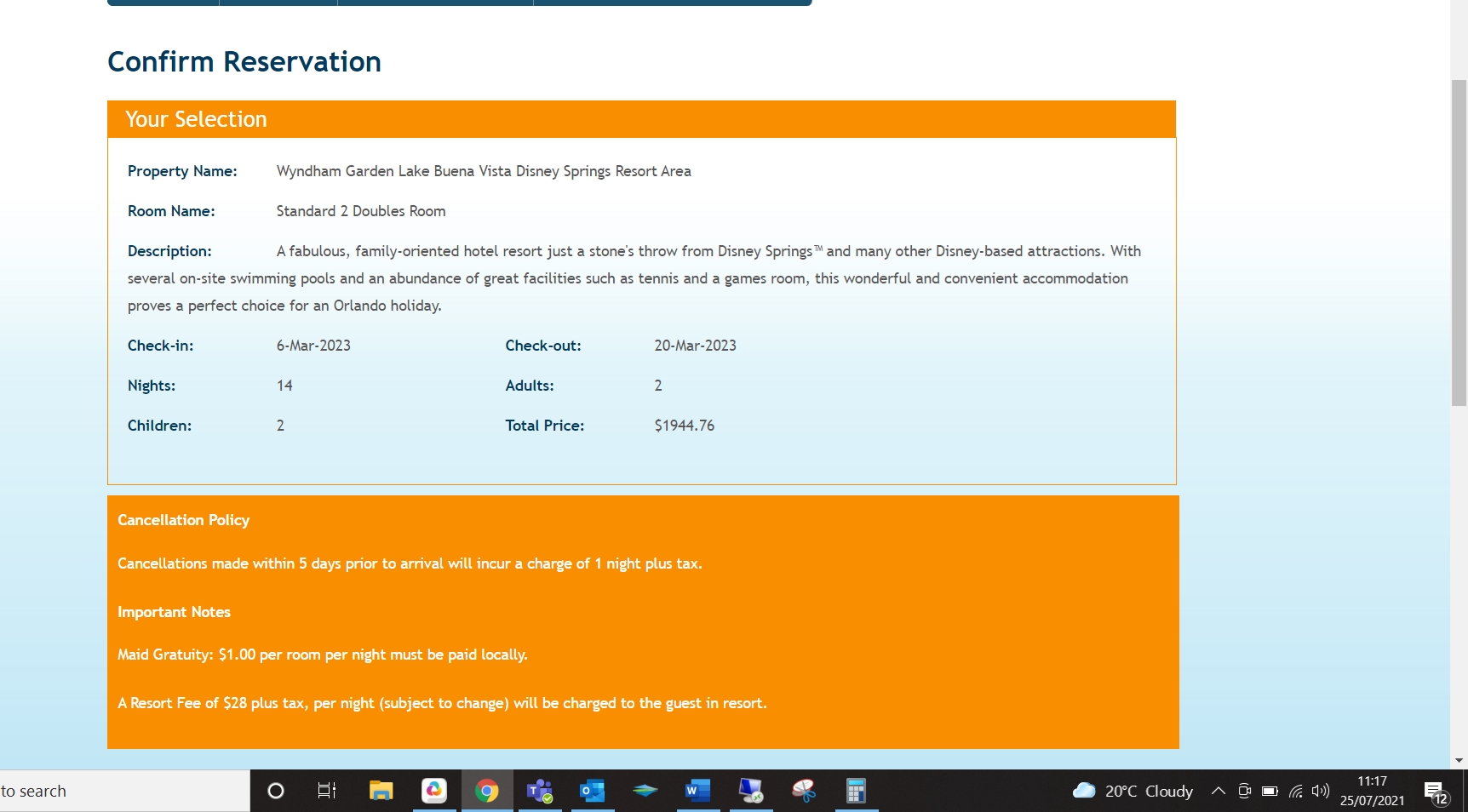Click the Standard 2 Doubles Room text
The height and width of the screenshot is (812, 1468).
tap(361, 211)
